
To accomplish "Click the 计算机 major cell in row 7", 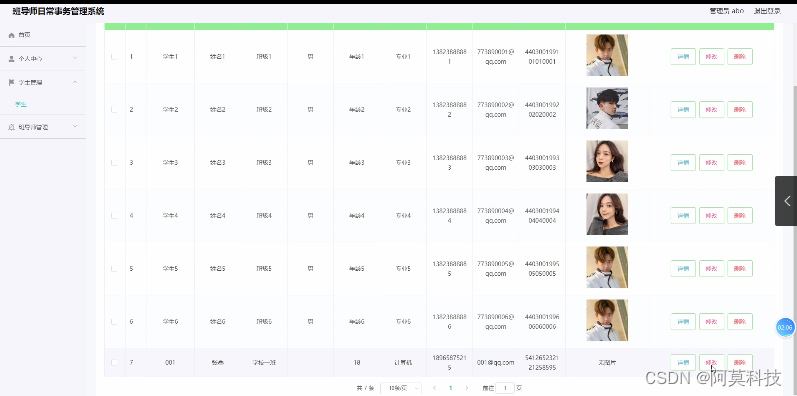I will pyautogui.click(x=403, y=363).
